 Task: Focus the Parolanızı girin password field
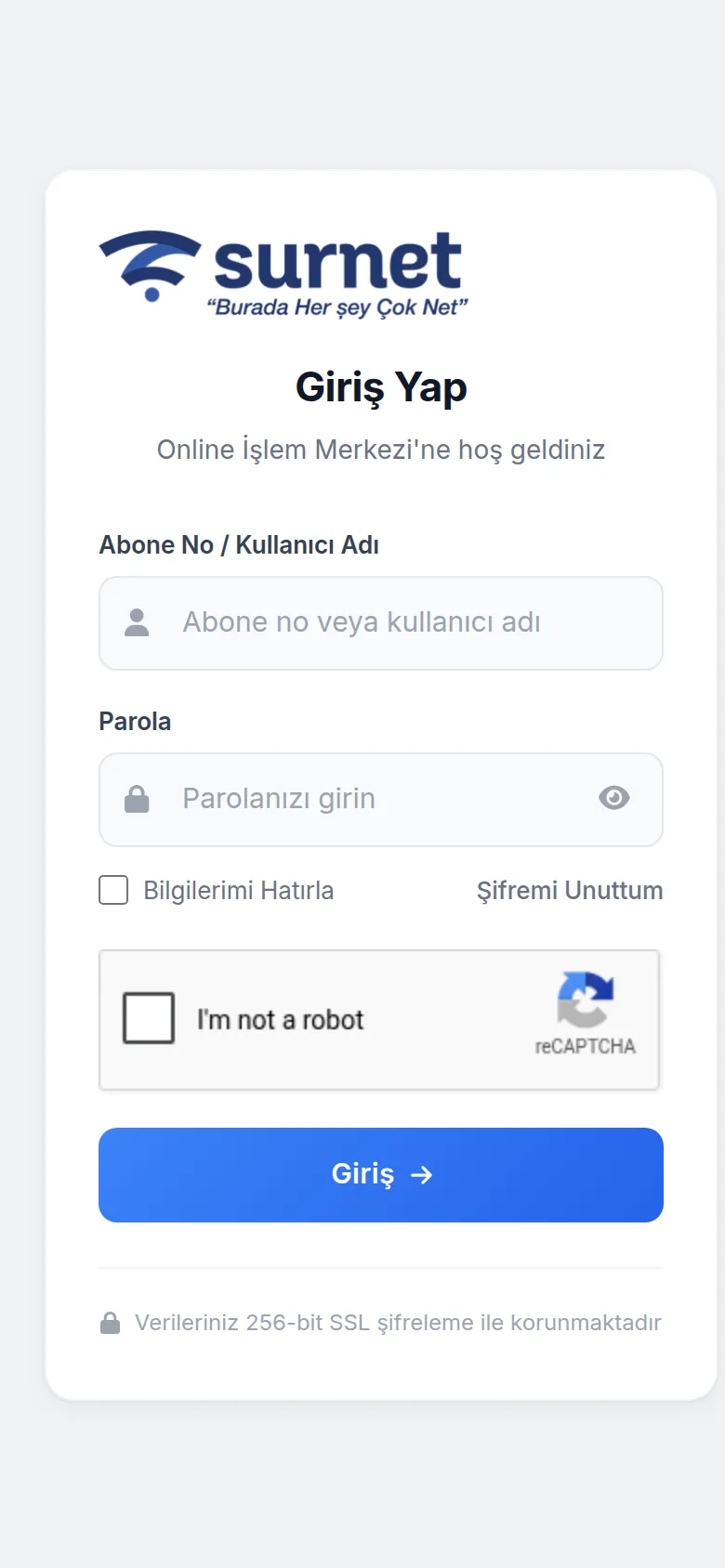pyautogui.click(x=381, y=800)
